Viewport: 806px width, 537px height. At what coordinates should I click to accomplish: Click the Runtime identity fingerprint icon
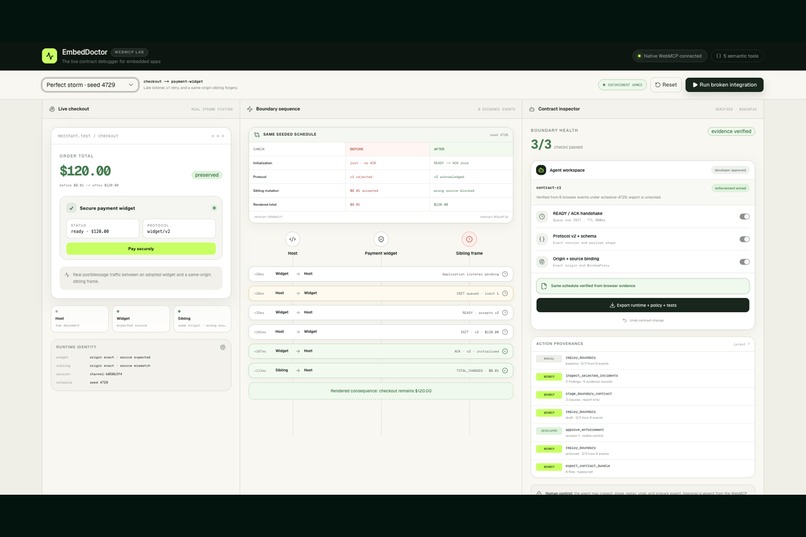tap(223, 347)
